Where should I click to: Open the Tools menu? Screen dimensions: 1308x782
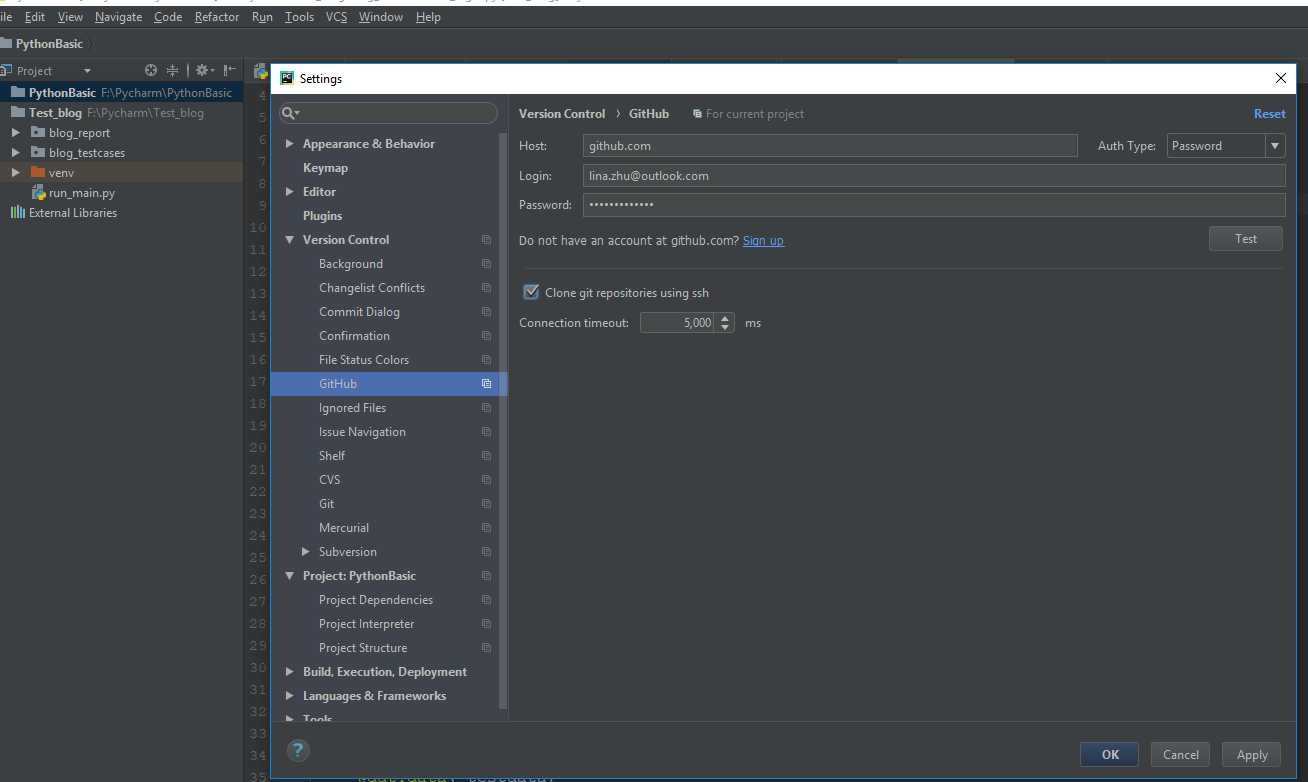pos(299,17)
